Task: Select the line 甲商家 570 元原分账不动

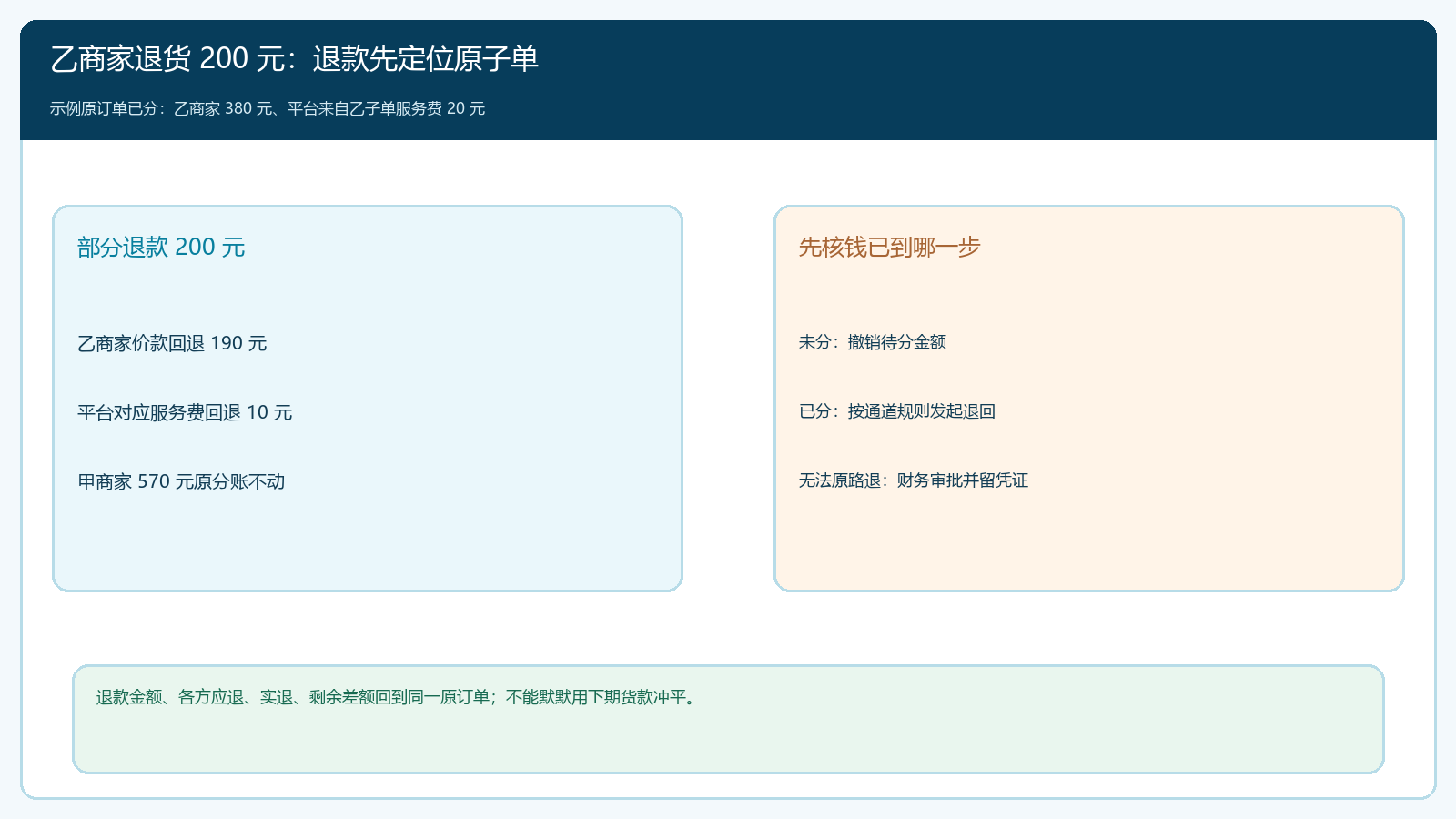Action: coord(181,481)
